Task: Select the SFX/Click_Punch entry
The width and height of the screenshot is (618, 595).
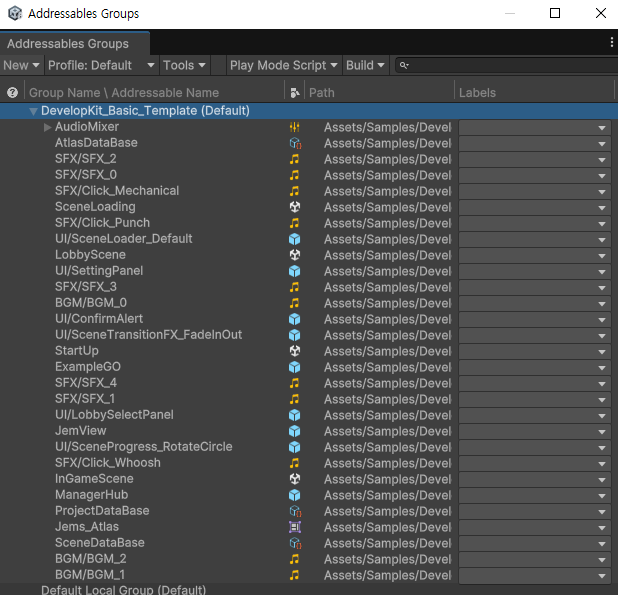Action: [x=102, y=223]
